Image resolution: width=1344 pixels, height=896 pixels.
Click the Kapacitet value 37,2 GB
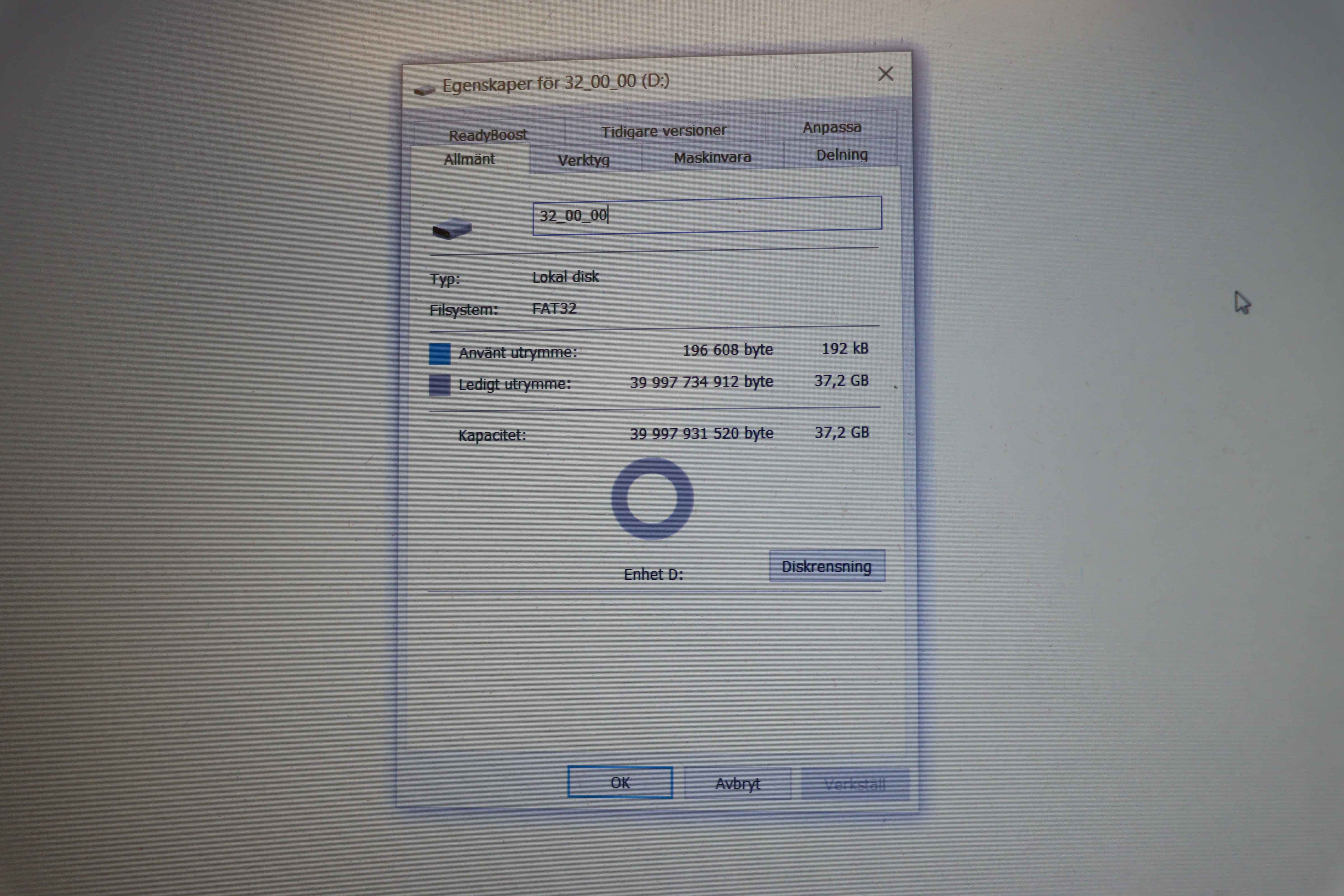841,433
